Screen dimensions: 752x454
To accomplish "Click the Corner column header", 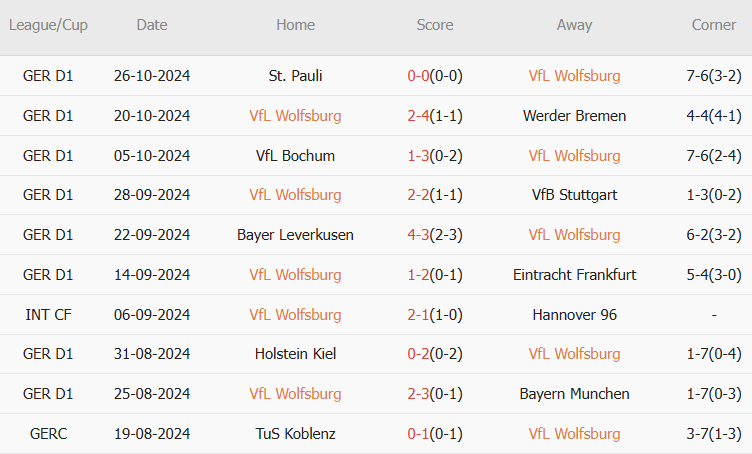I will pyautogui.click(x=714, y=25).
